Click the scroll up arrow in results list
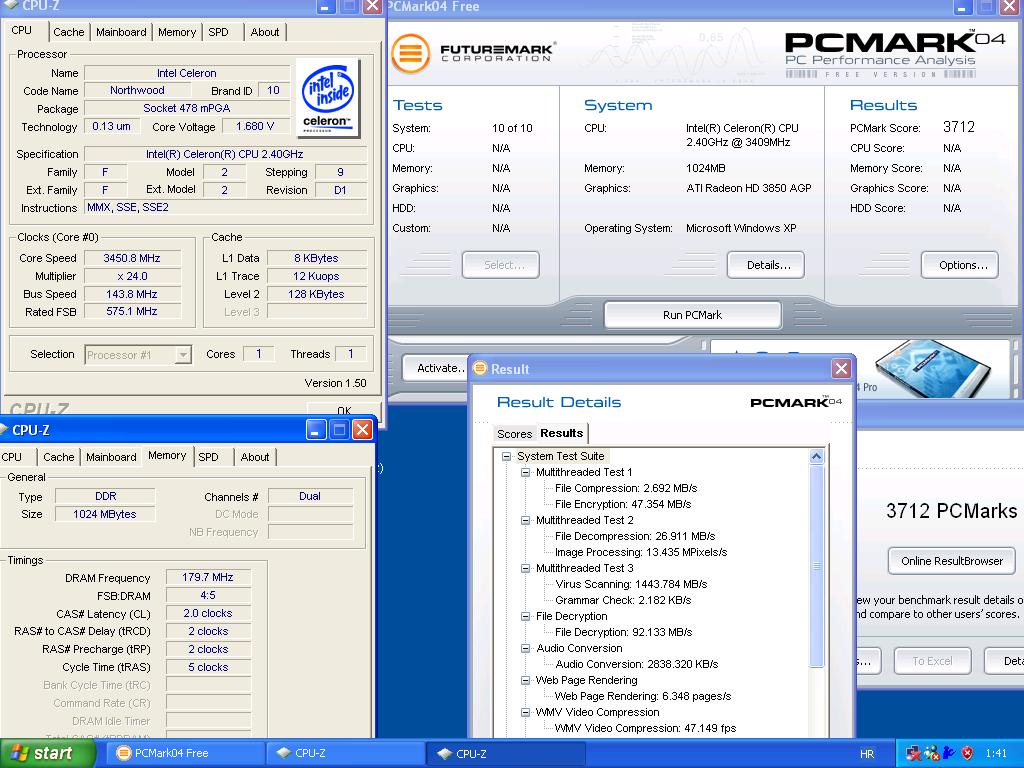Image resolution: width=1024 pixels, height=768 pixels. coord(816,456)
